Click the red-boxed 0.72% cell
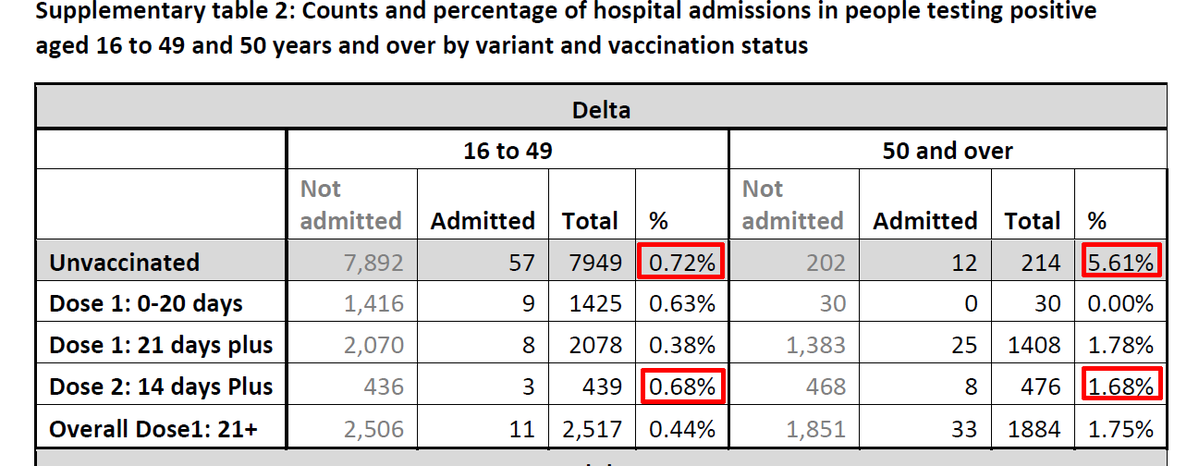The width and height of the screenshot is (1199, 466). point(682,263)
